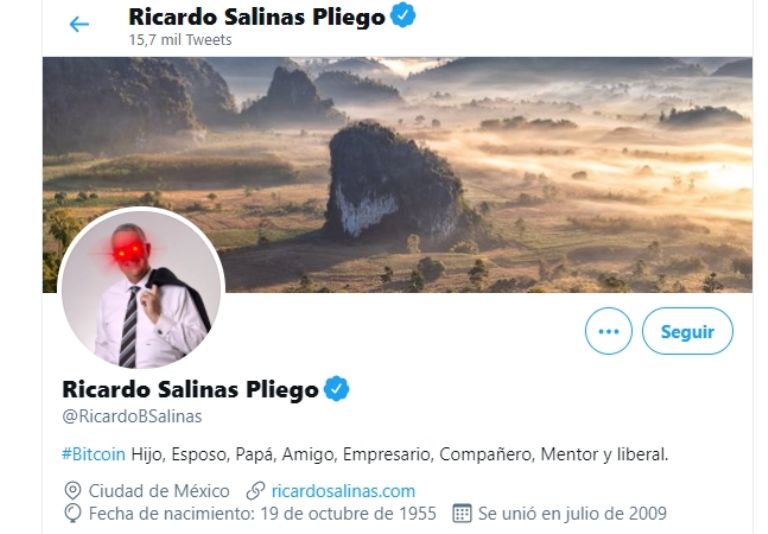Open the profile picture with red eyes
Viewport: 768px width, 534px height.
coord(141,289)
